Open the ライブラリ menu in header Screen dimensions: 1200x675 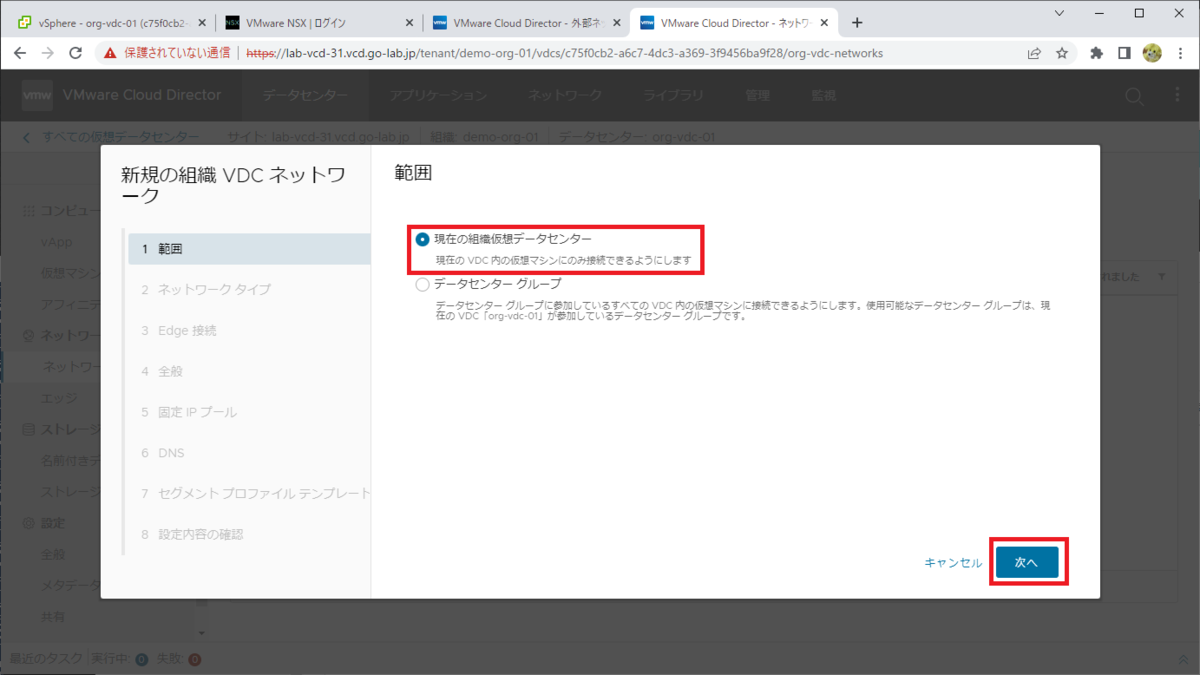pos(674,95)
